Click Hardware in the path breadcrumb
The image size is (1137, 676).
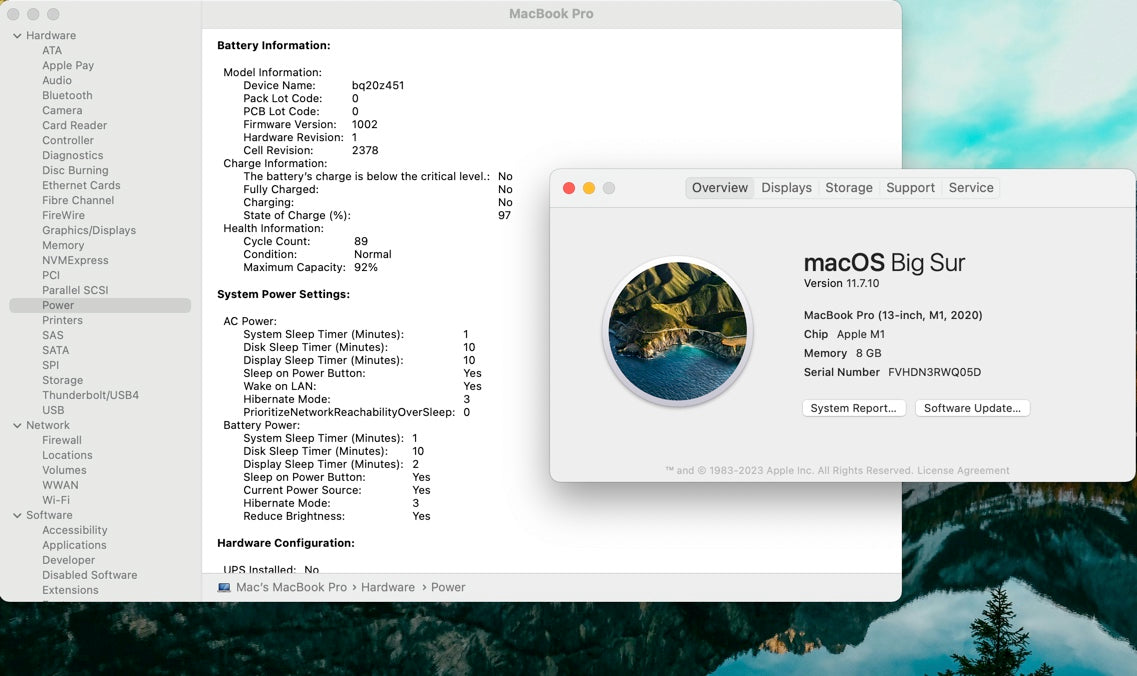pyautogui.click(x=387, y=587)
